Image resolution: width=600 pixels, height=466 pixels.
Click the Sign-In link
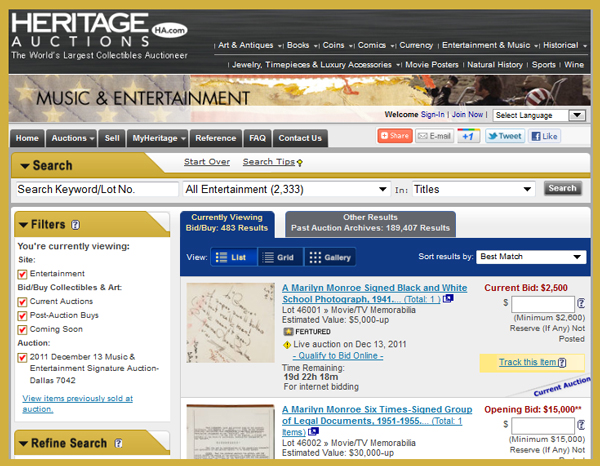coord(432,114)
